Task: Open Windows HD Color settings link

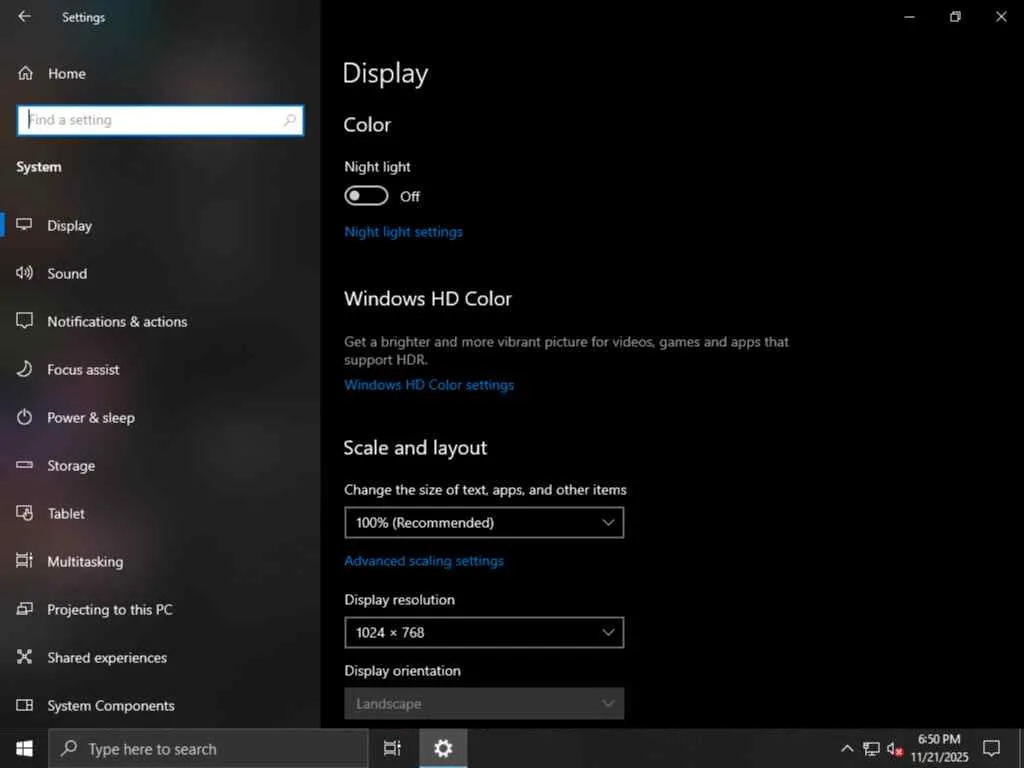Action: 428,385
